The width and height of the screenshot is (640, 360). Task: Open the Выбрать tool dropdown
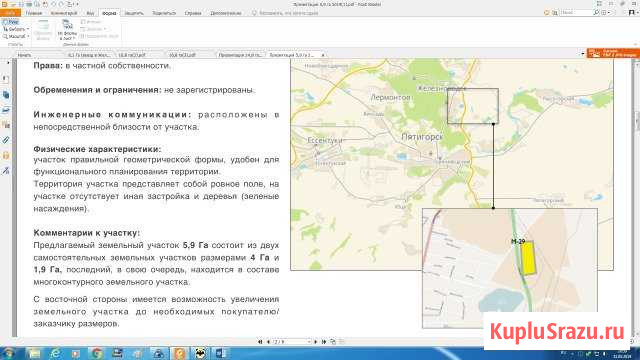coord(16,29)
